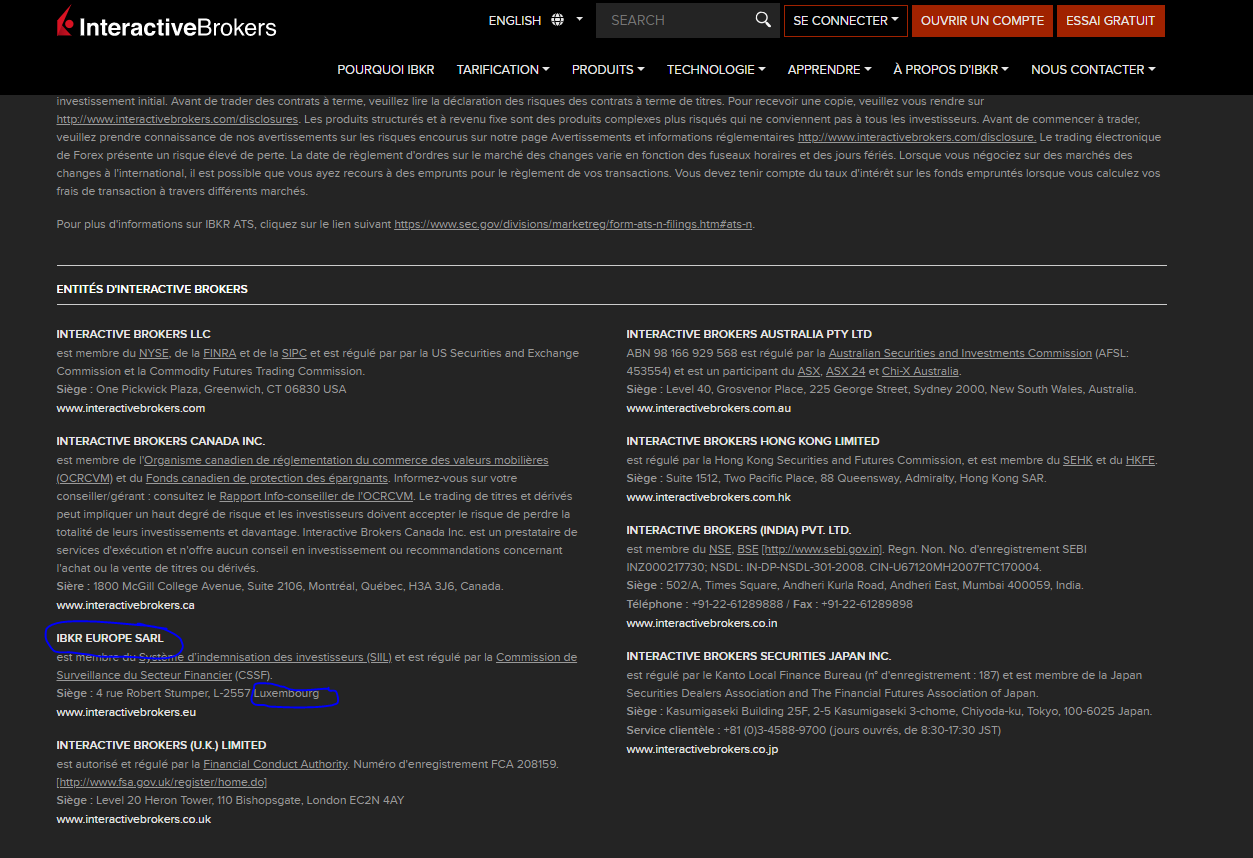This screenshot has width=1253, height=858.
Task: Visit www.interactivebrokers.com.hk link
Action: click(x=709, y=497)
